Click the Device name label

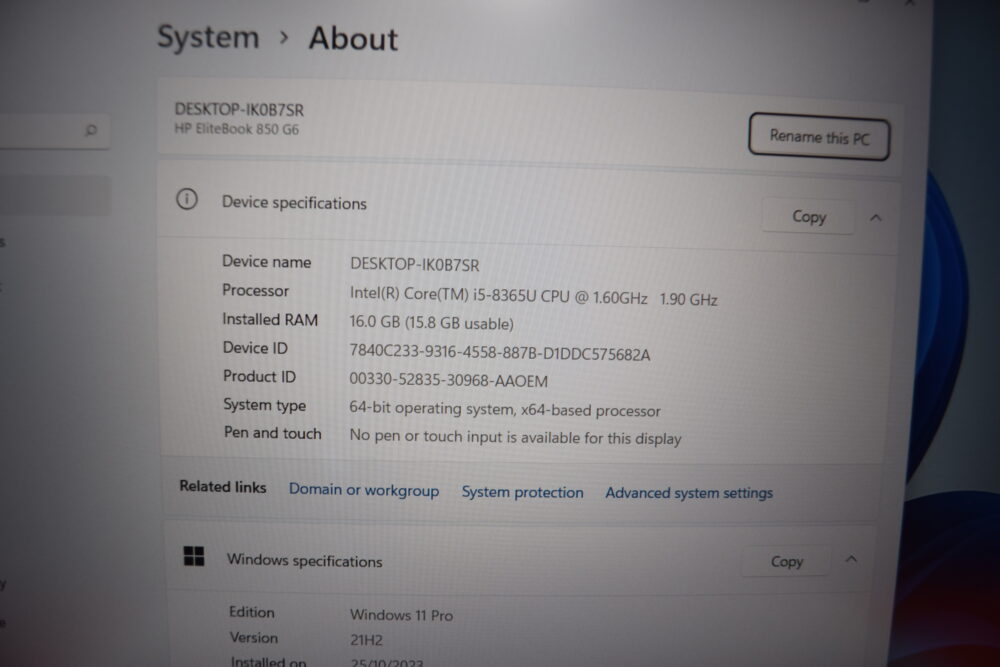click(267, 261)
